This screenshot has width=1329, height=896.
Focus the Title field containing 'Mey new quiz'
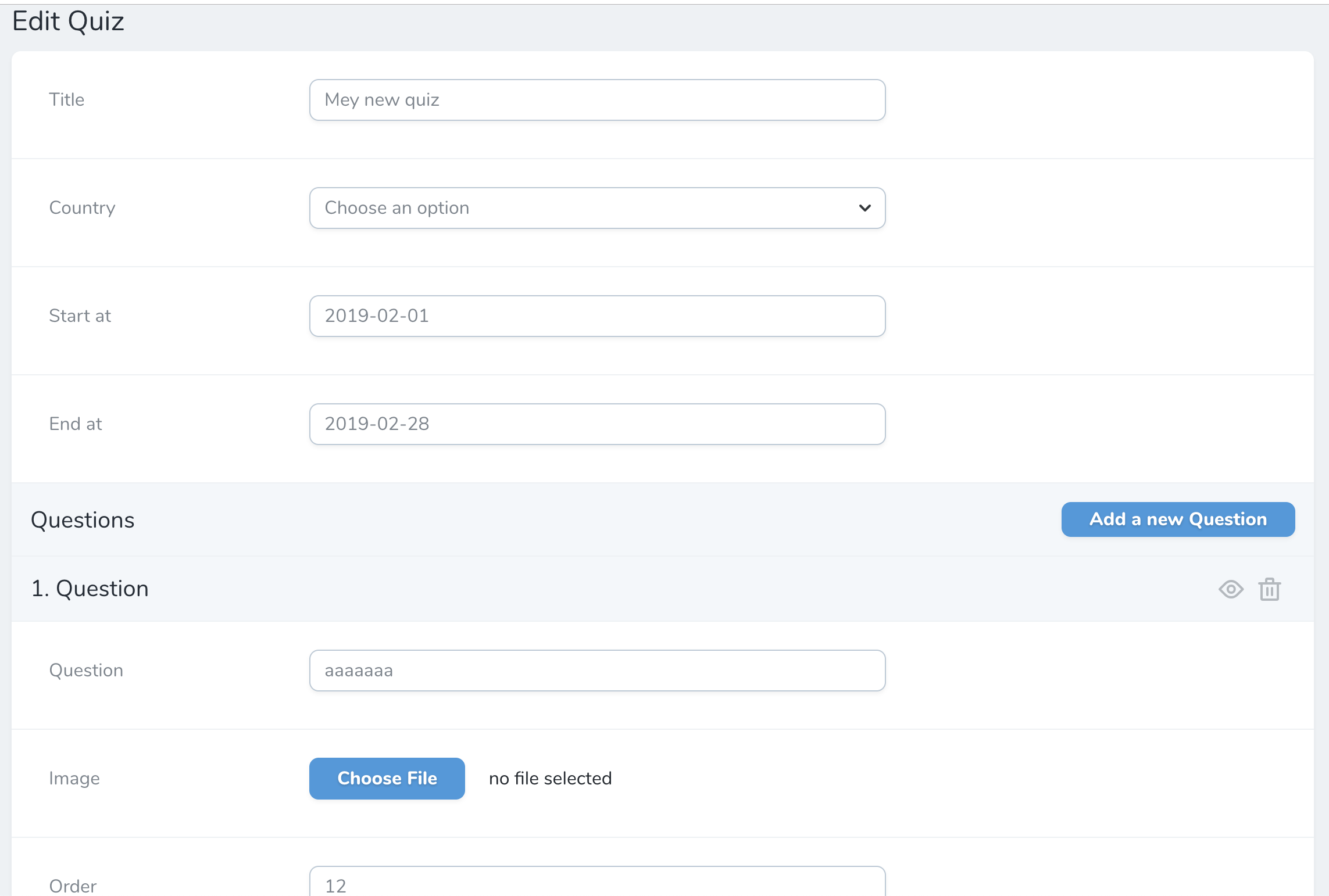click(597, 100)
